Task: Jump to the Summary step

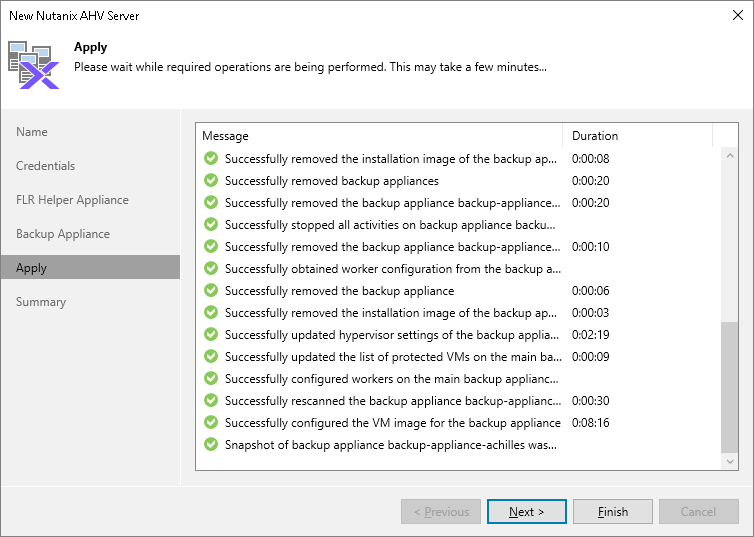Action: tap(41, 302)
